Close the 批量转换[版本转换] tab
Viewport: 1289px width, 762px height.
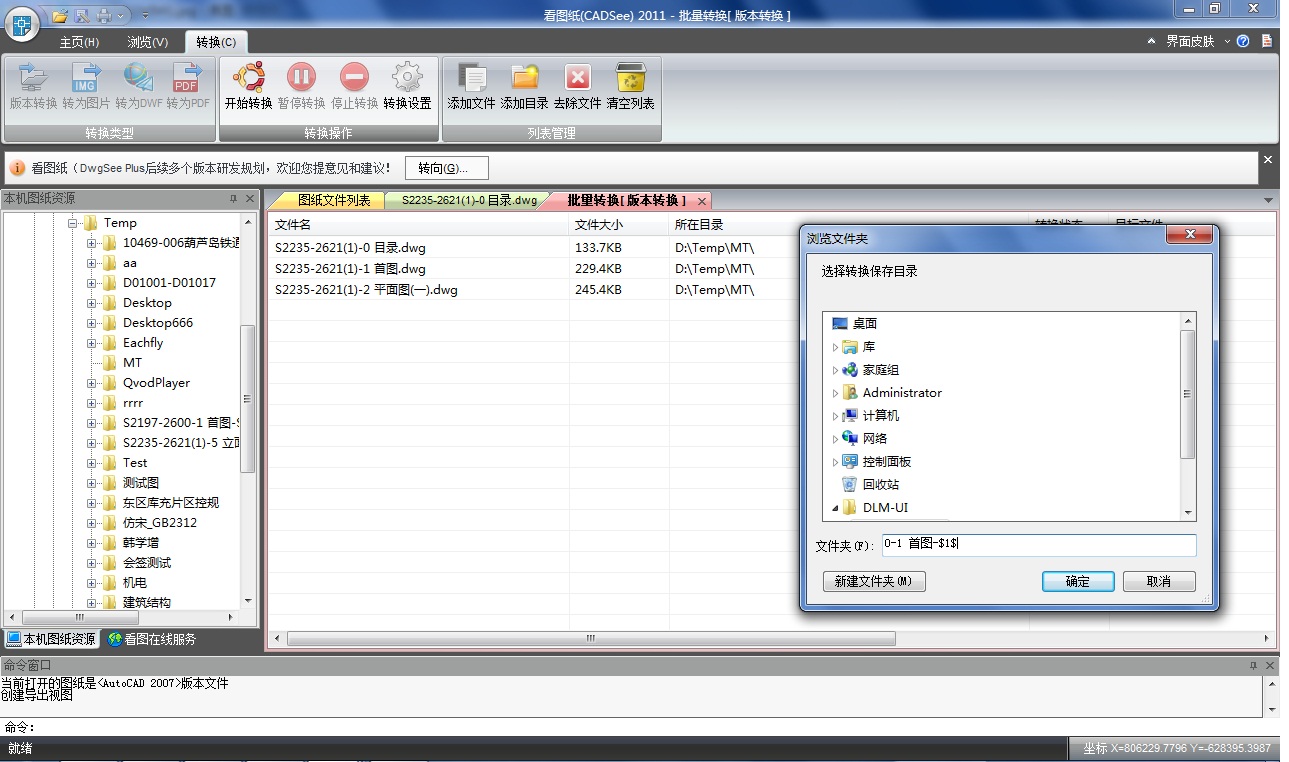(702, 201)
